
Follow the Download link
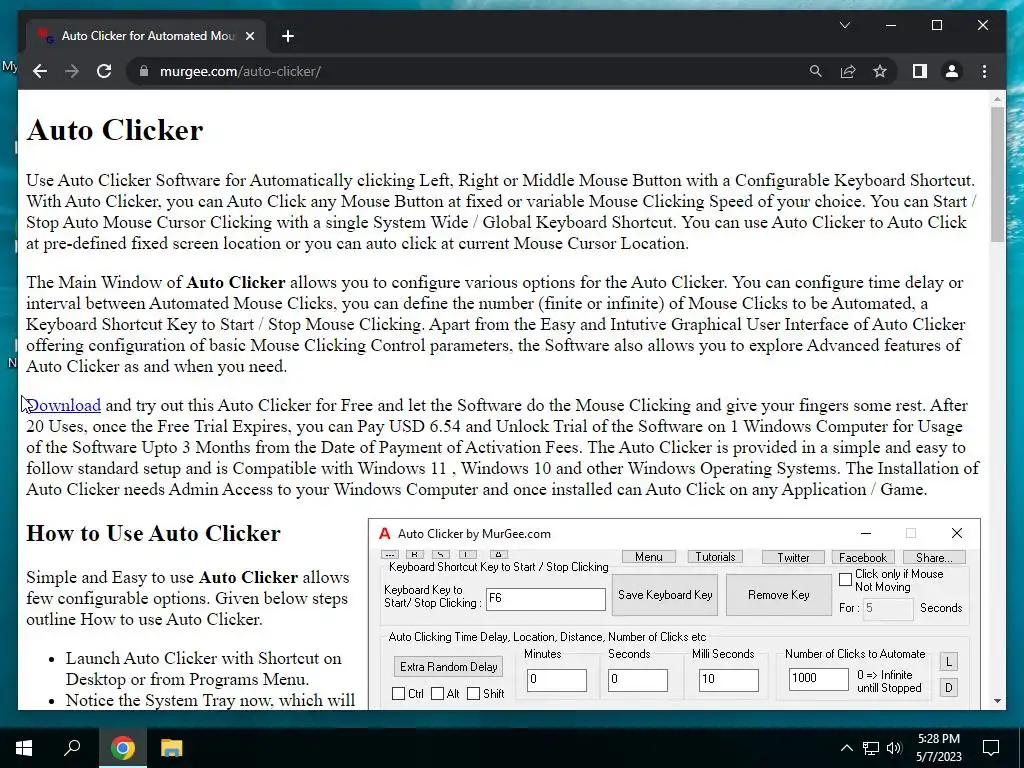tap(64, 406)
